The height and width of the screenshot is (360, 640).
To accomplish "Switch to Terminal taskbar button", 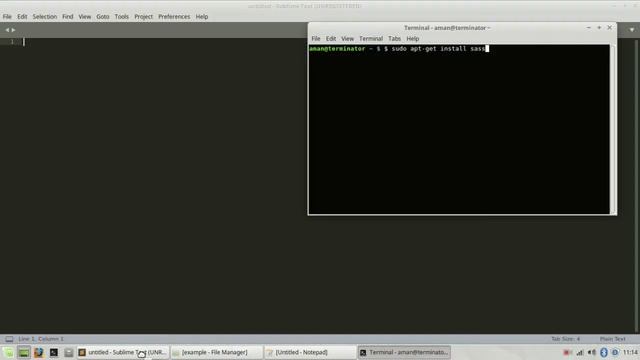I will pyautogui.click(x=404, y=352).
